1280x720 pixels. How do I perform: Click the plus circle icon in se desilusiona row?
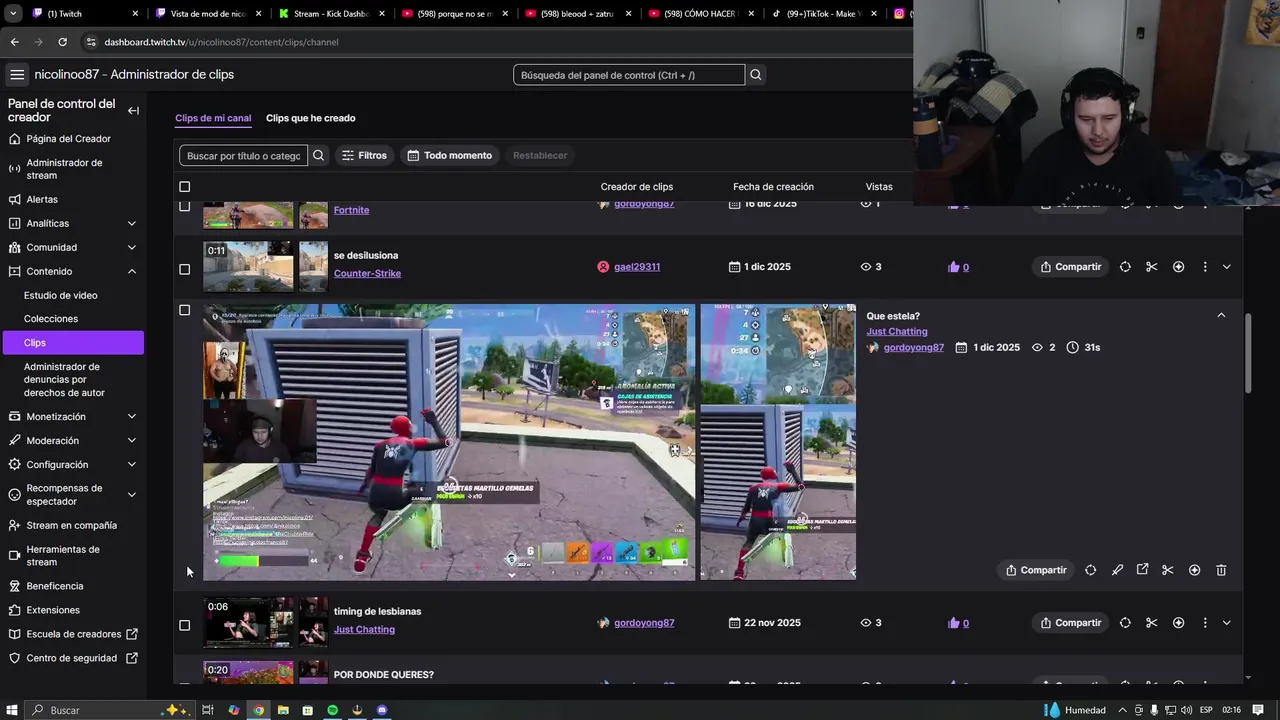[1178, 267]
